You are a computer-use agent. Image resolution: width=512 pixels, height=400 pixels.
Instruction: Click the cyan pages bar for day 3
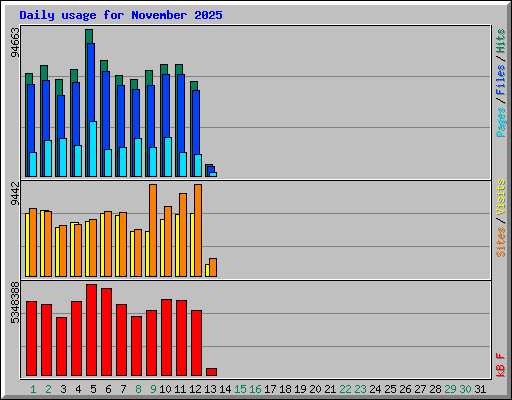click(x=63, y=157)
